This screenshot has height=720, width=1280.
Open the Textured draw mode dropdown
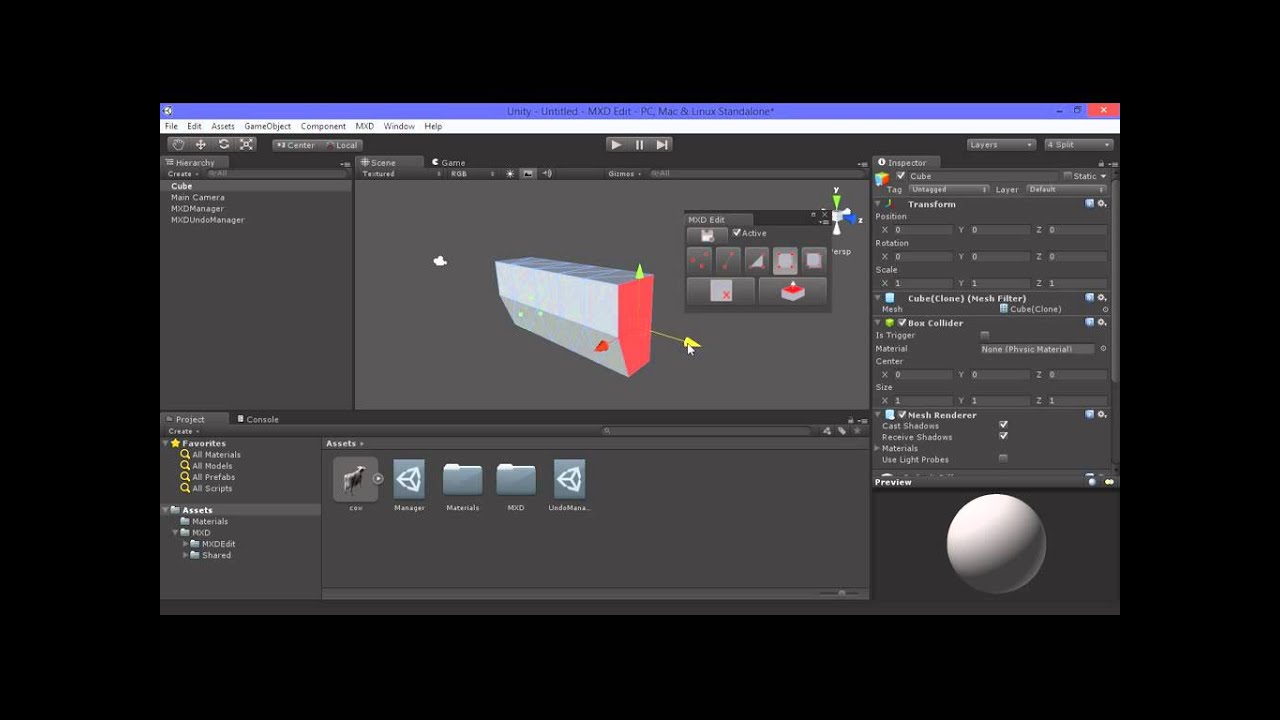point(400,174)
